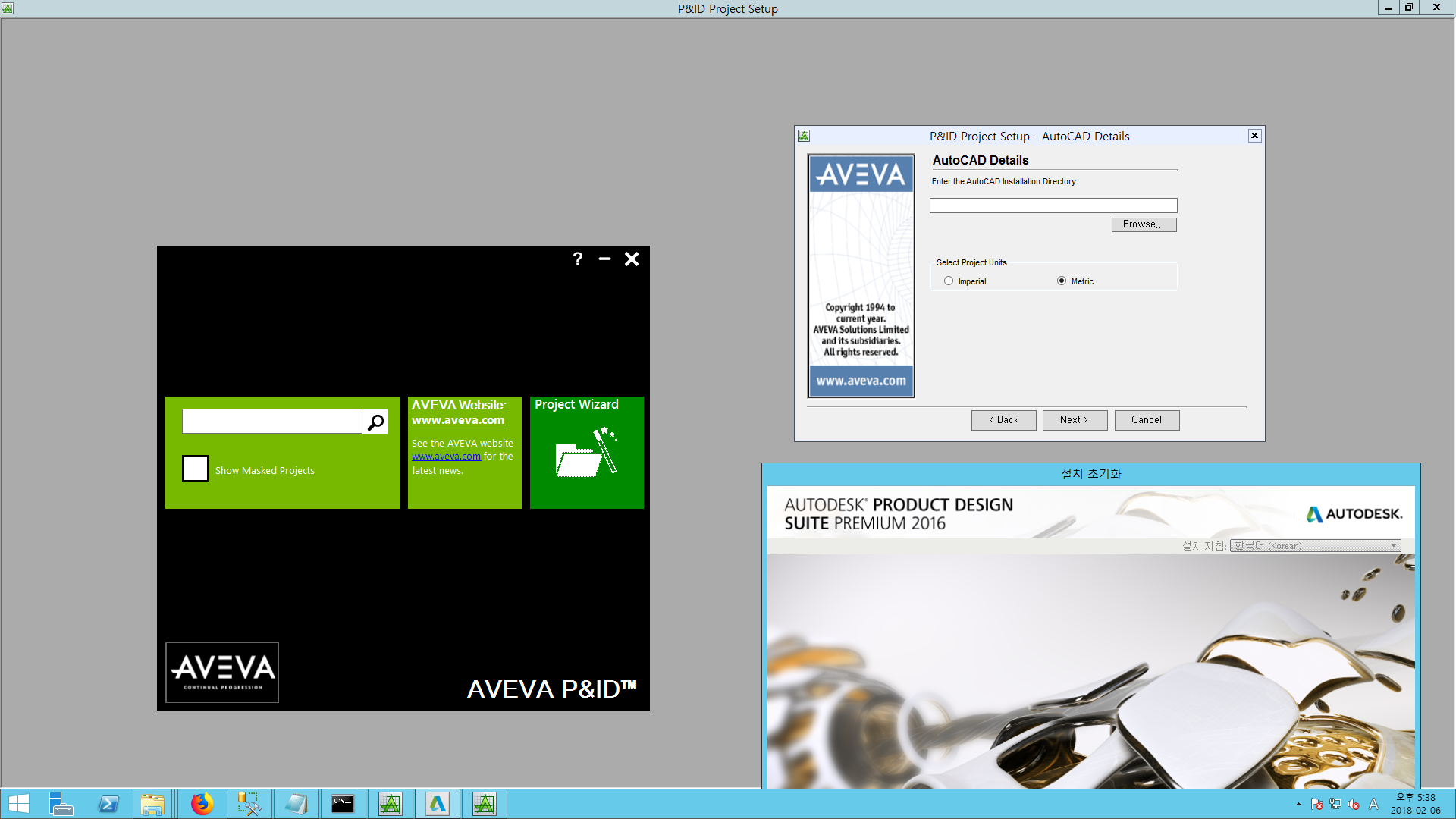This screenshot has height=819, width=1456.
Task: Open Server Manager from the taskbar
Action: 61,804
